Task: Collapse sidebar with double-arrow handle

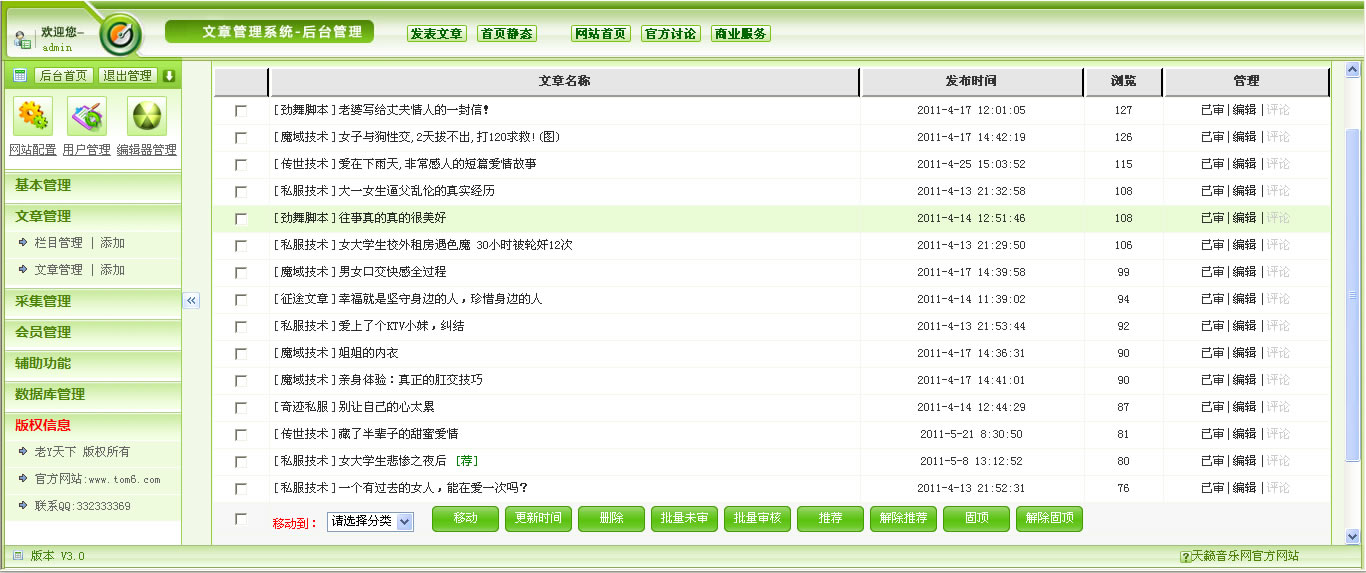Action: pyautogui.click(x=191, y=300)
